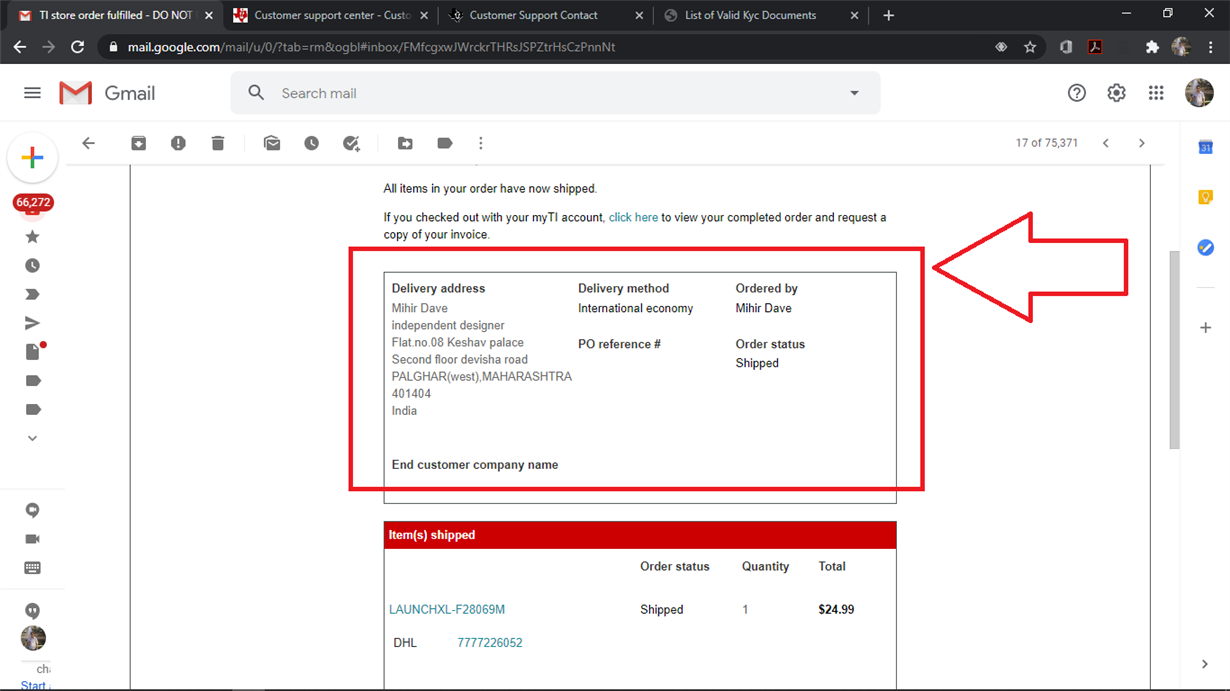Delete this email with trash icon
Screen dimensions: 1230x691
[218, 143]
